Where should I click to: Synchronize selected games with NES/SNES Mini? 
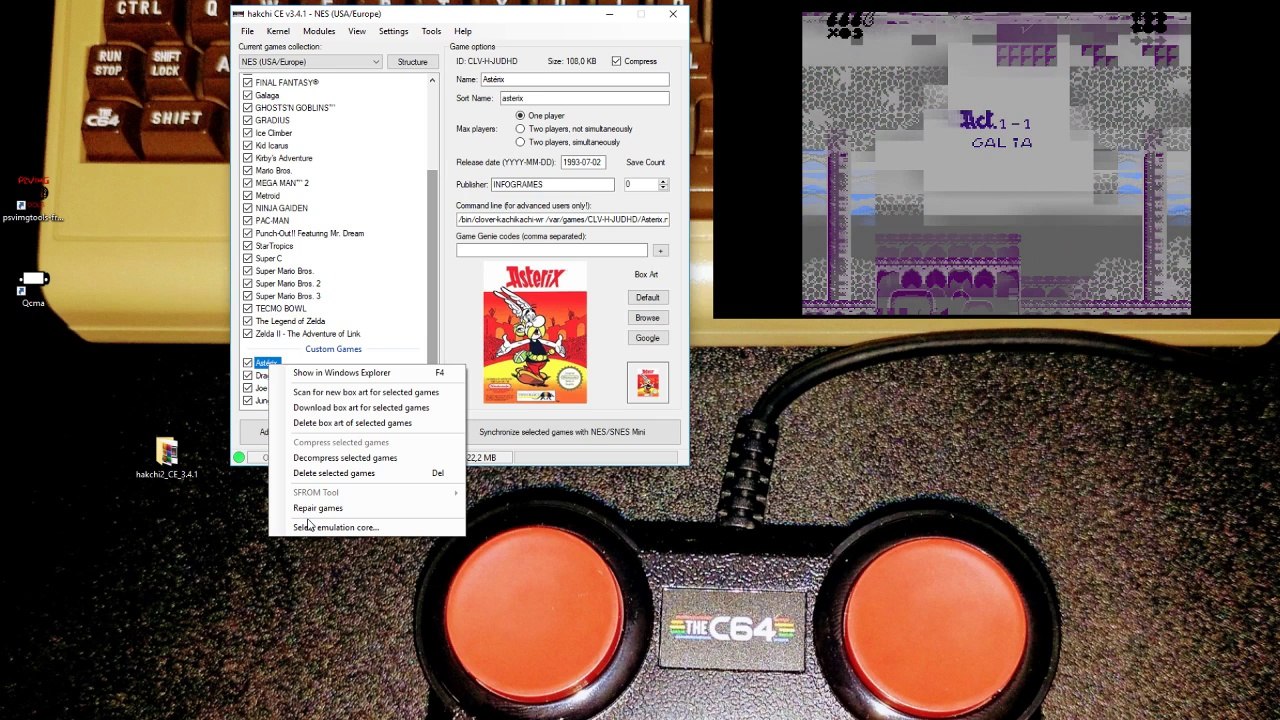pyautogui.click(x=562, y=432)
